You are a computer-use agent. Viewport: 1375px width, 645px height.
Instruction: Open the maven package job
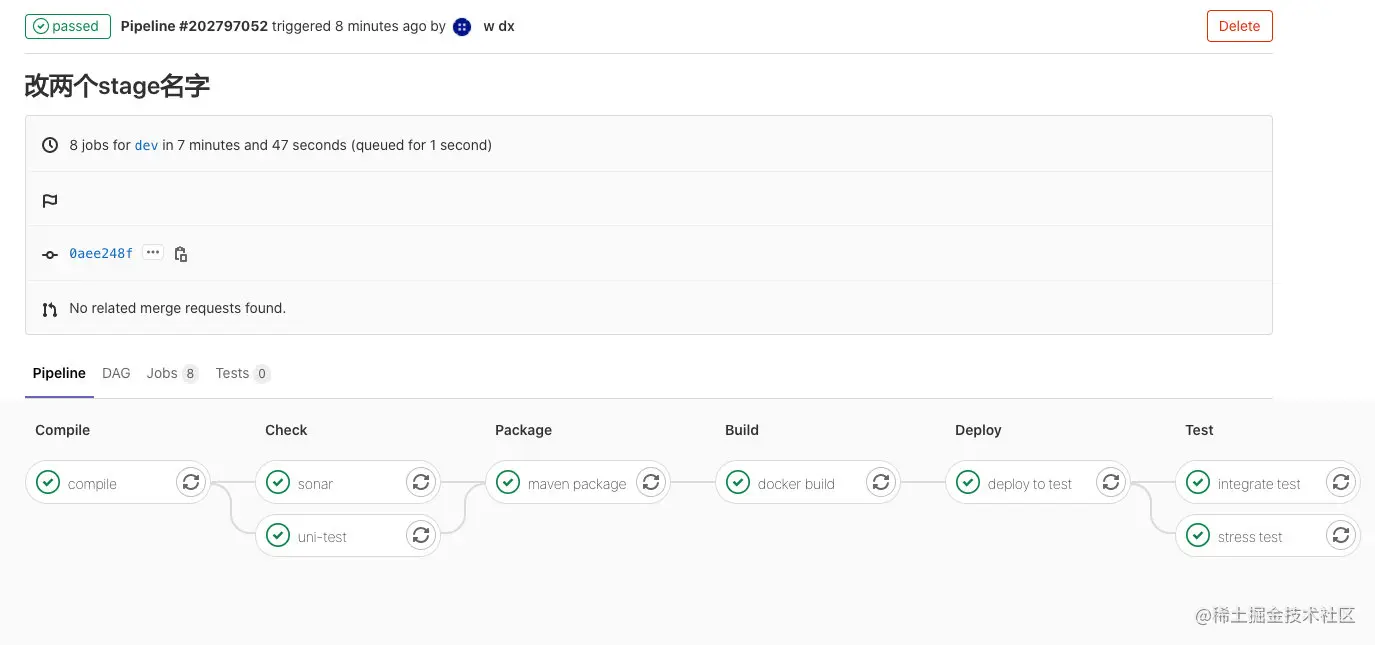pyautogui.click(x=577, y=484)
